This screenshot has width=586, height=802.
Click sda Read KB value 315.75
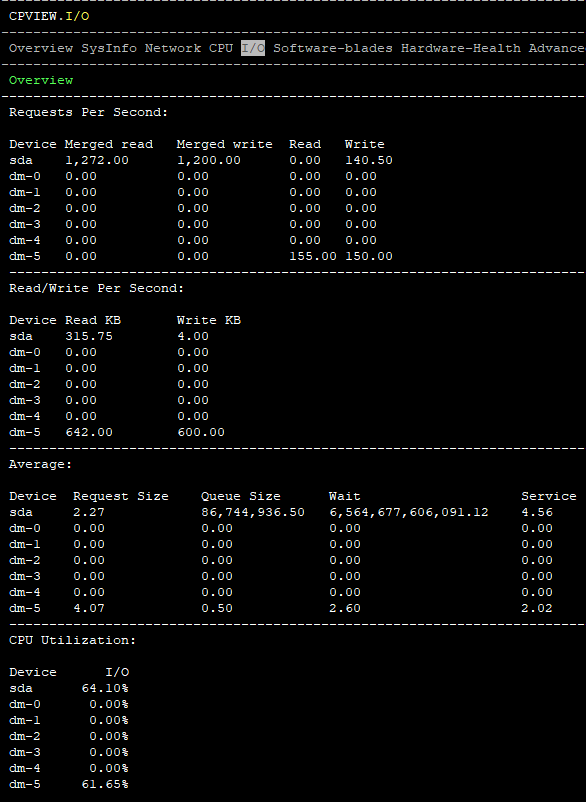pos(89,336)
